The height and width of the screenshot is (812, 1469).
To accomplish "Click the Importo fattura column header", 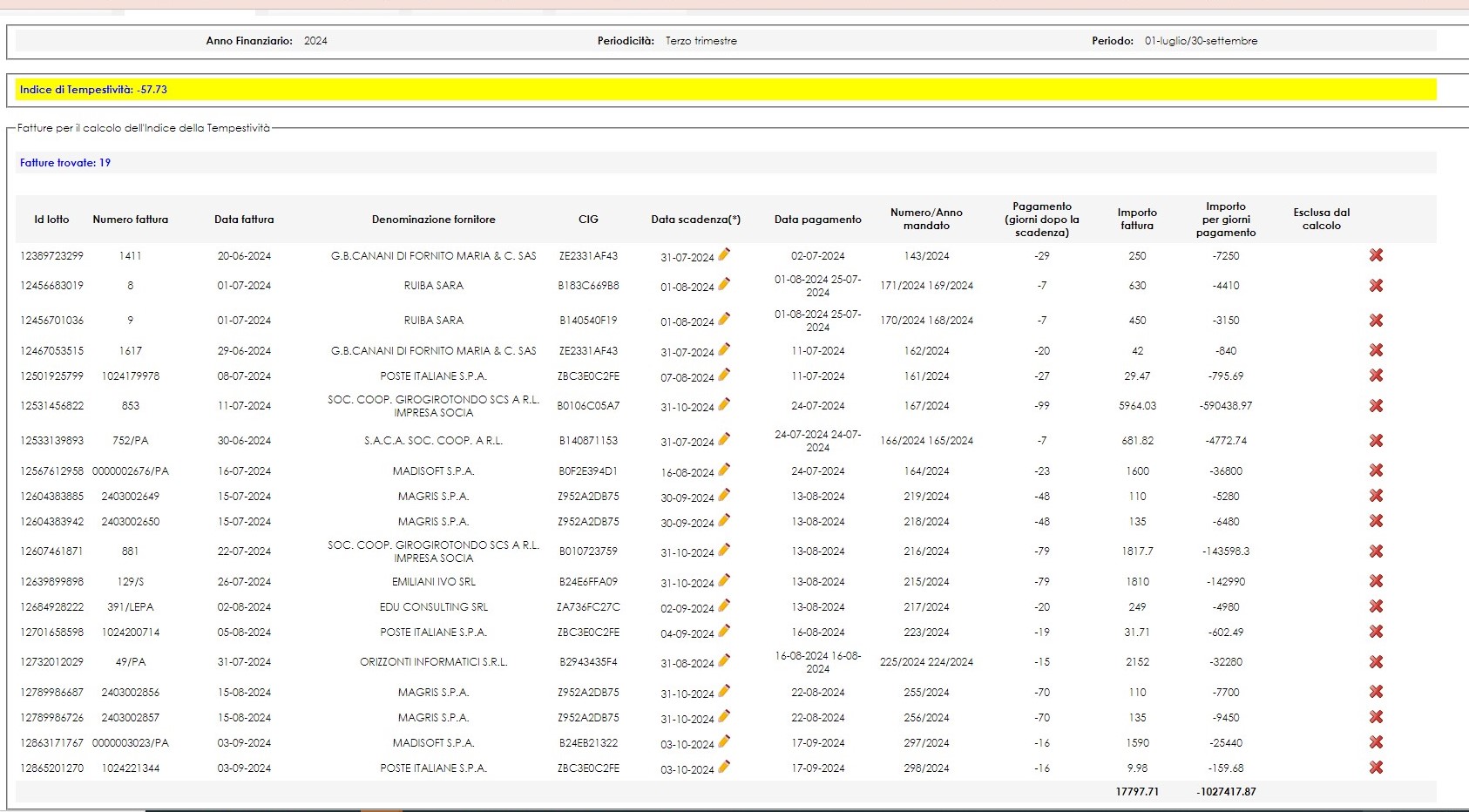I will point(1137,219).
